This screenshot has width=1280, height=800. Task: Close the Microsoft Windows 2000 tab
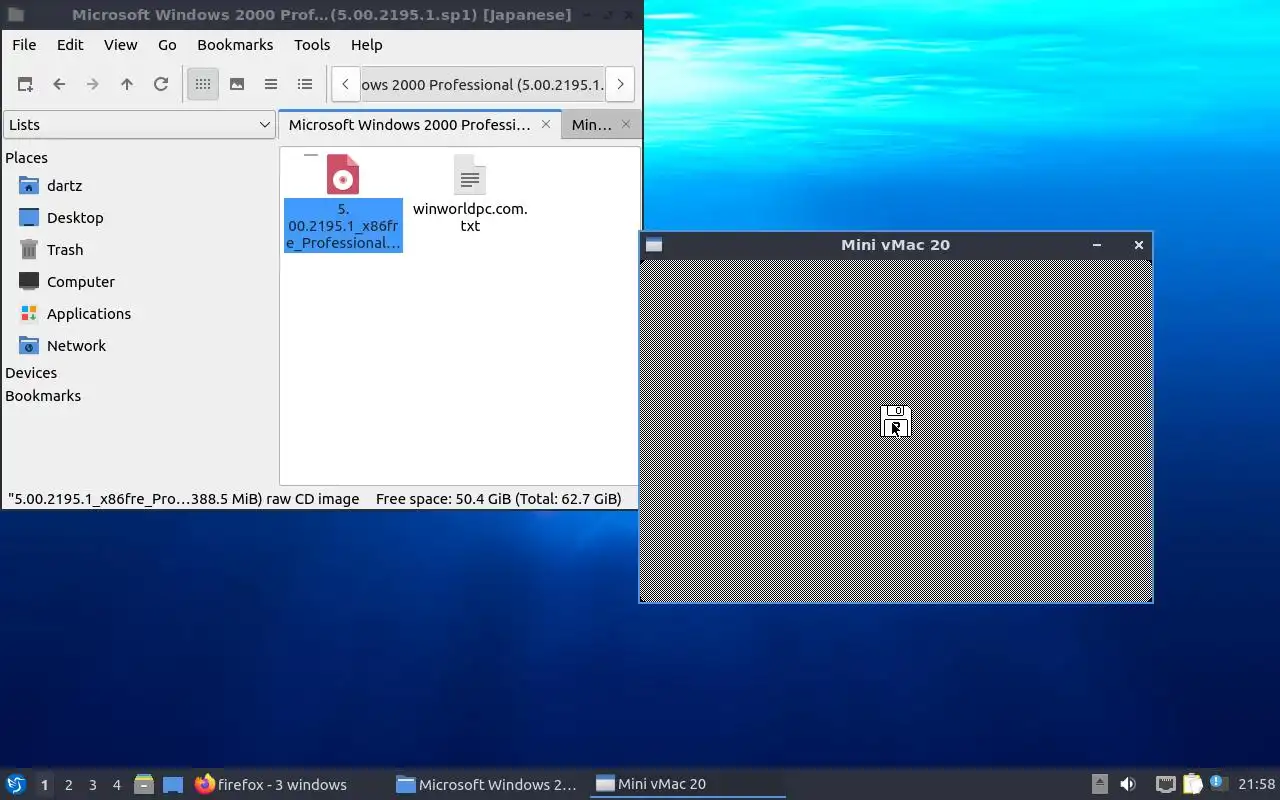(x=546, y=124)
